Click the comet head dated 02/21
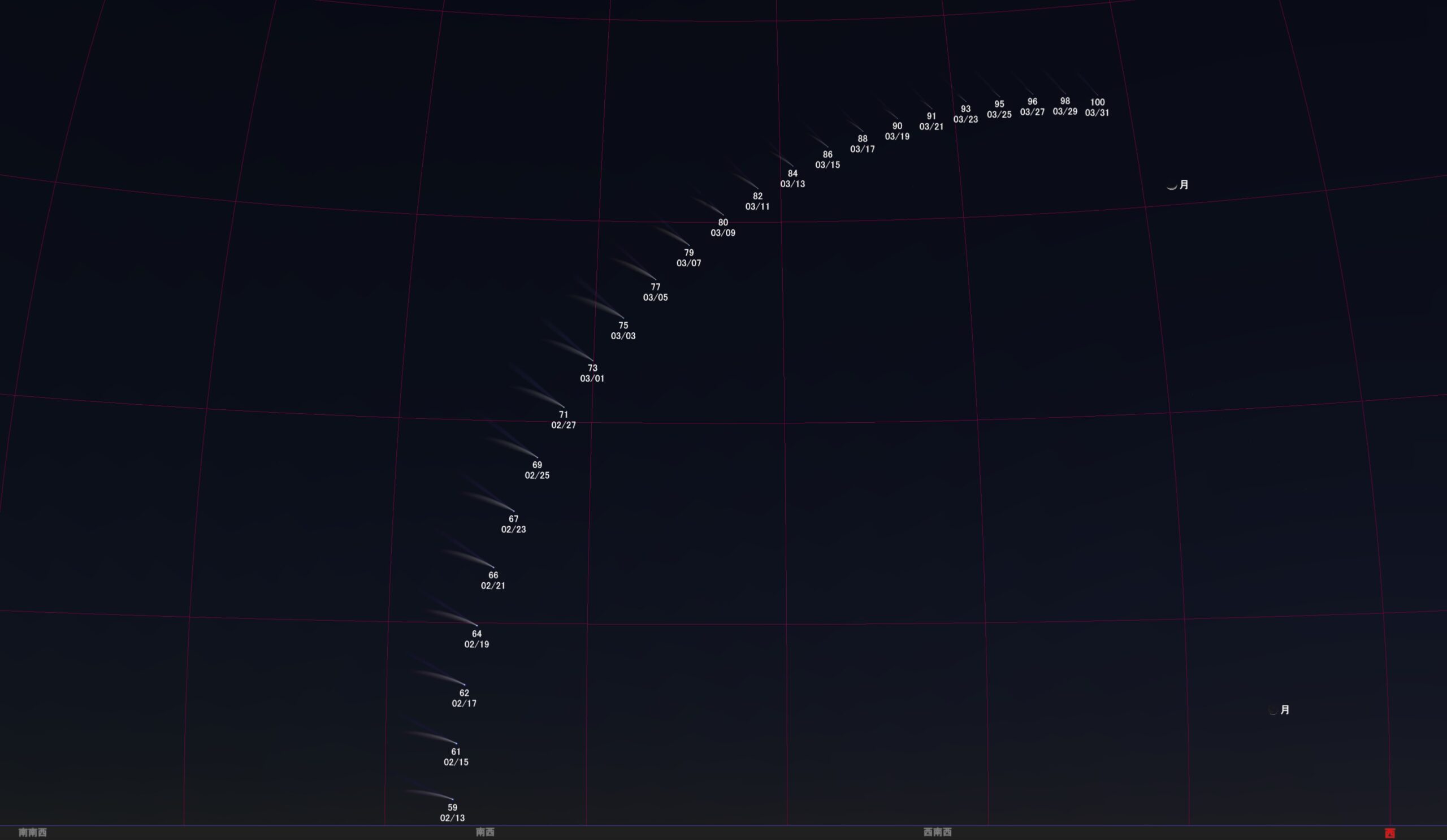The image size is (1447, 840). point(493,568)
